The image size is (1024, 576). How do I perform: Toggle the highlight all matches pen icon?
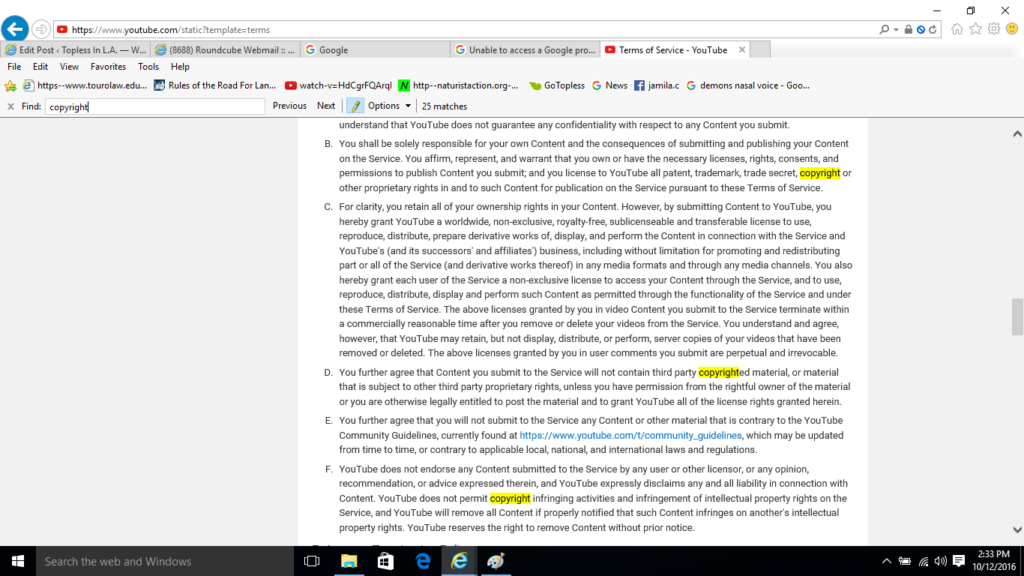point(355,106)
